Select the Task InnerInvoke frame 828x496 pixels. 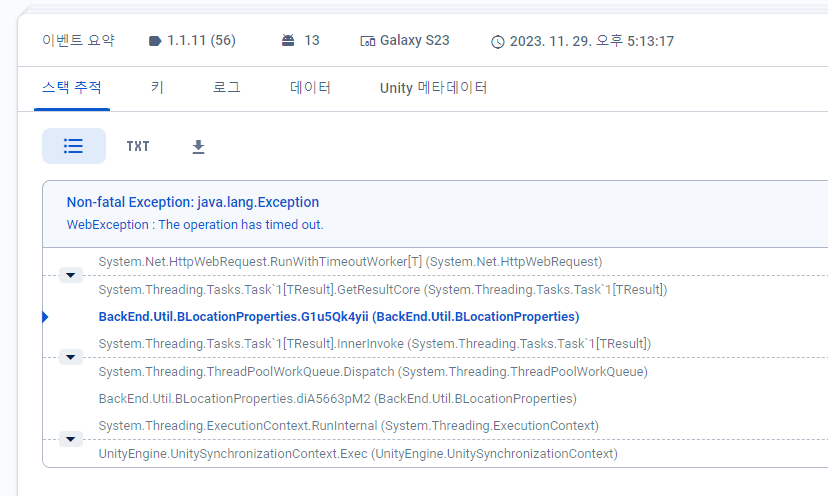tap(375, 344)
